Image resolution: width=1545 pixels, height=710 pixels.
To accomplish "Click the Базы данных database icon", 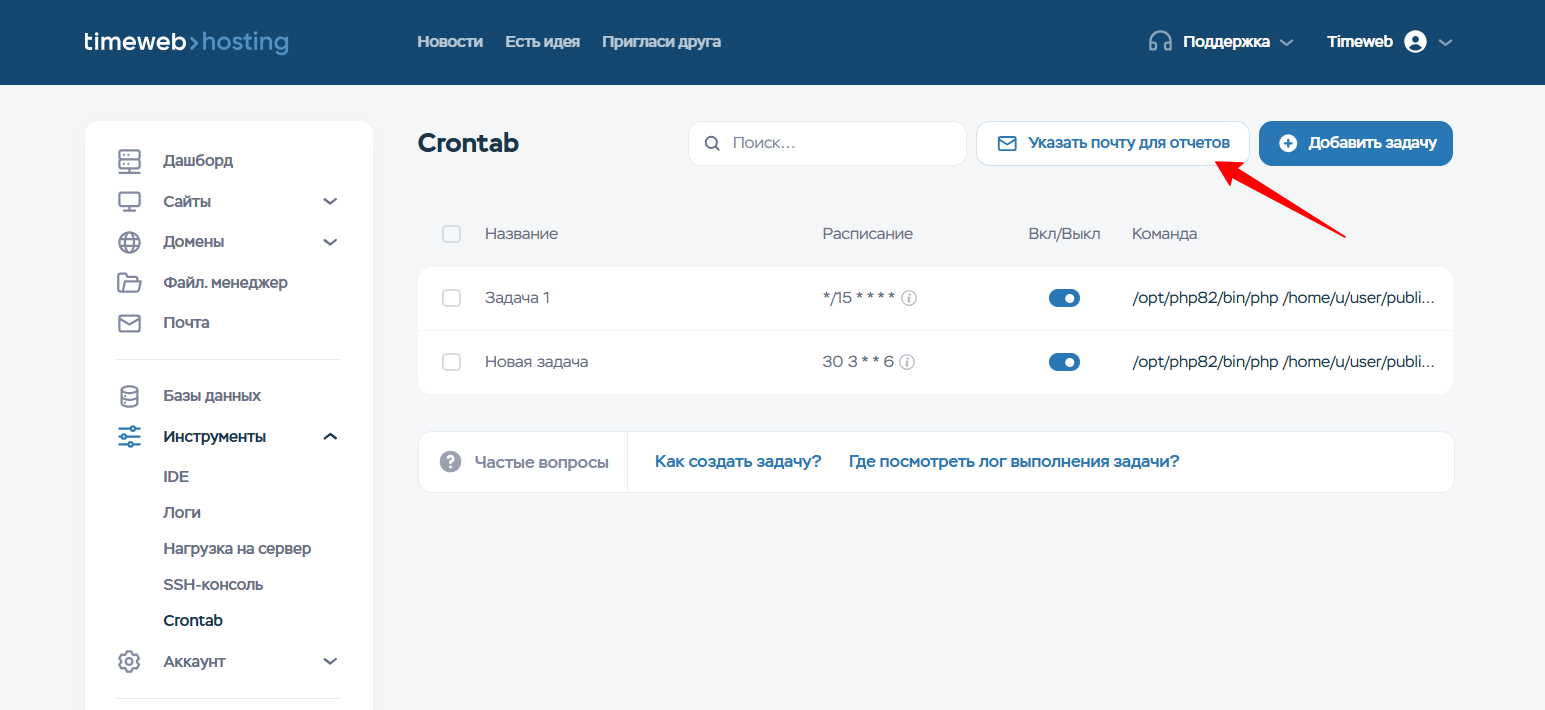I will point(129,396).
